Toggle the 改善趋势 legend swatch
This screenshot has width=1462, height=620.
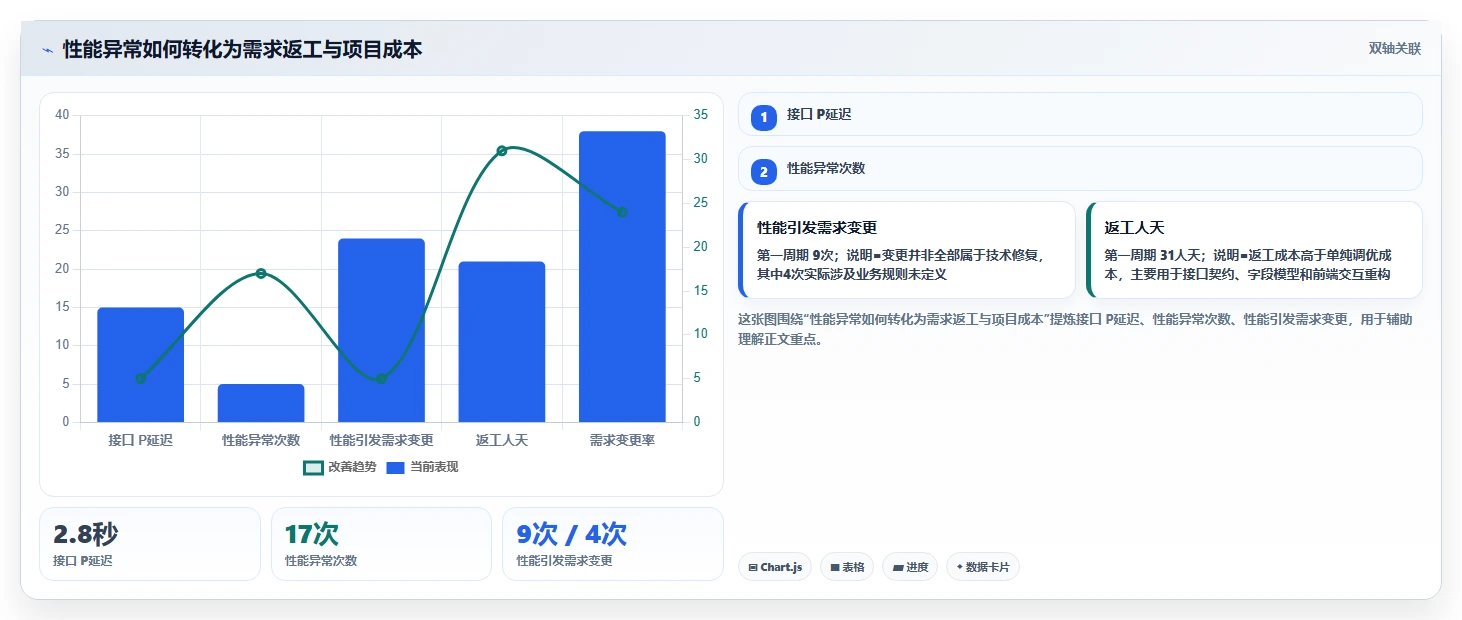[313, 467]
